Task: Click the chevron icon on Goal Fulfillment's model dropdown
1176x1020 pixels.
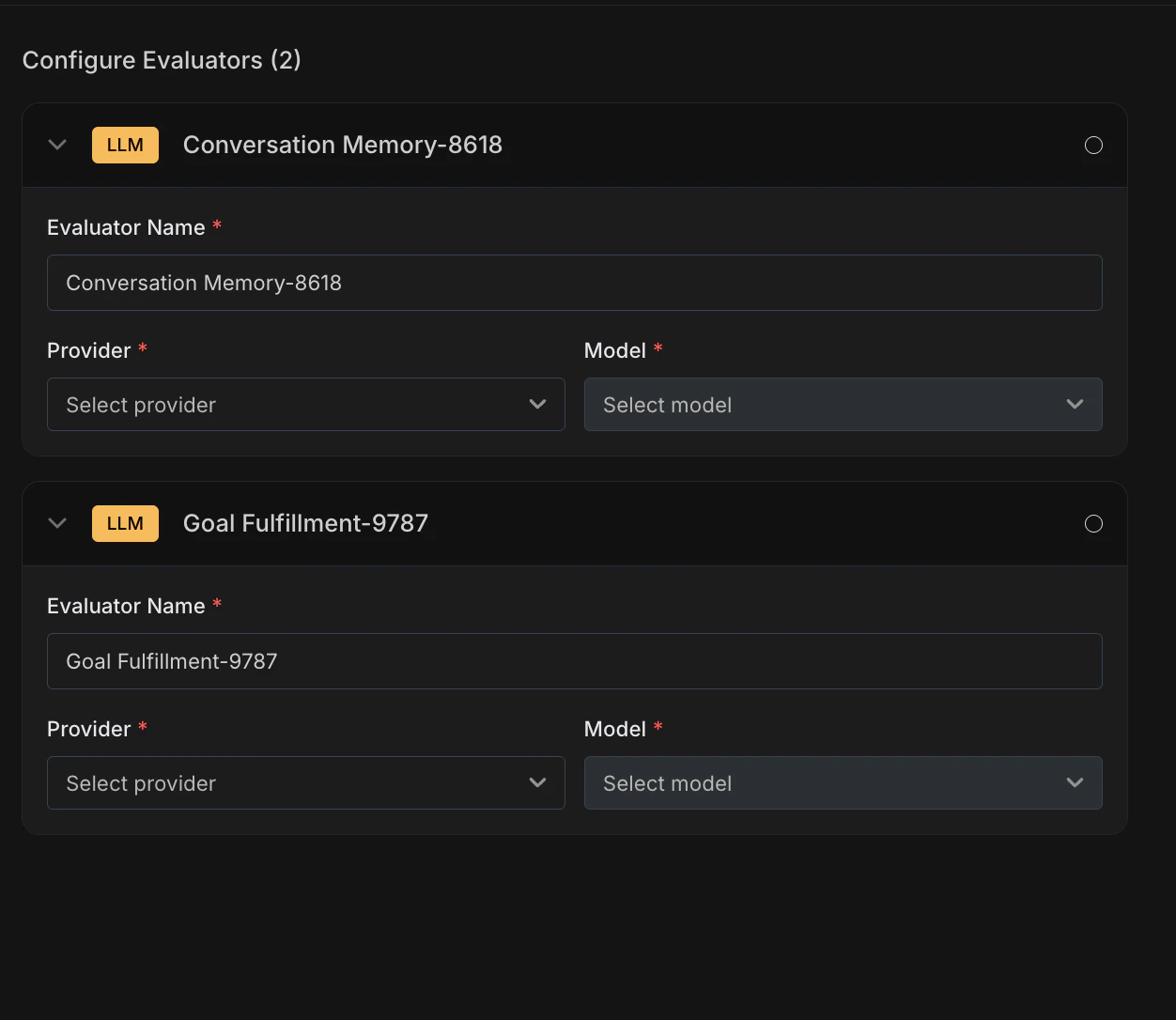Action: click(1075, 782)
